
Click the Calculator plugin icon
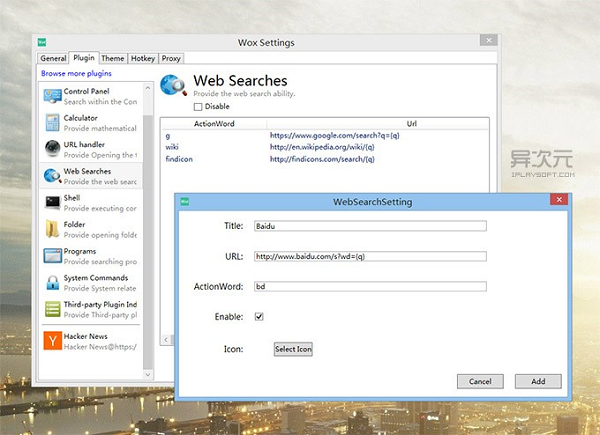(52, 122)
